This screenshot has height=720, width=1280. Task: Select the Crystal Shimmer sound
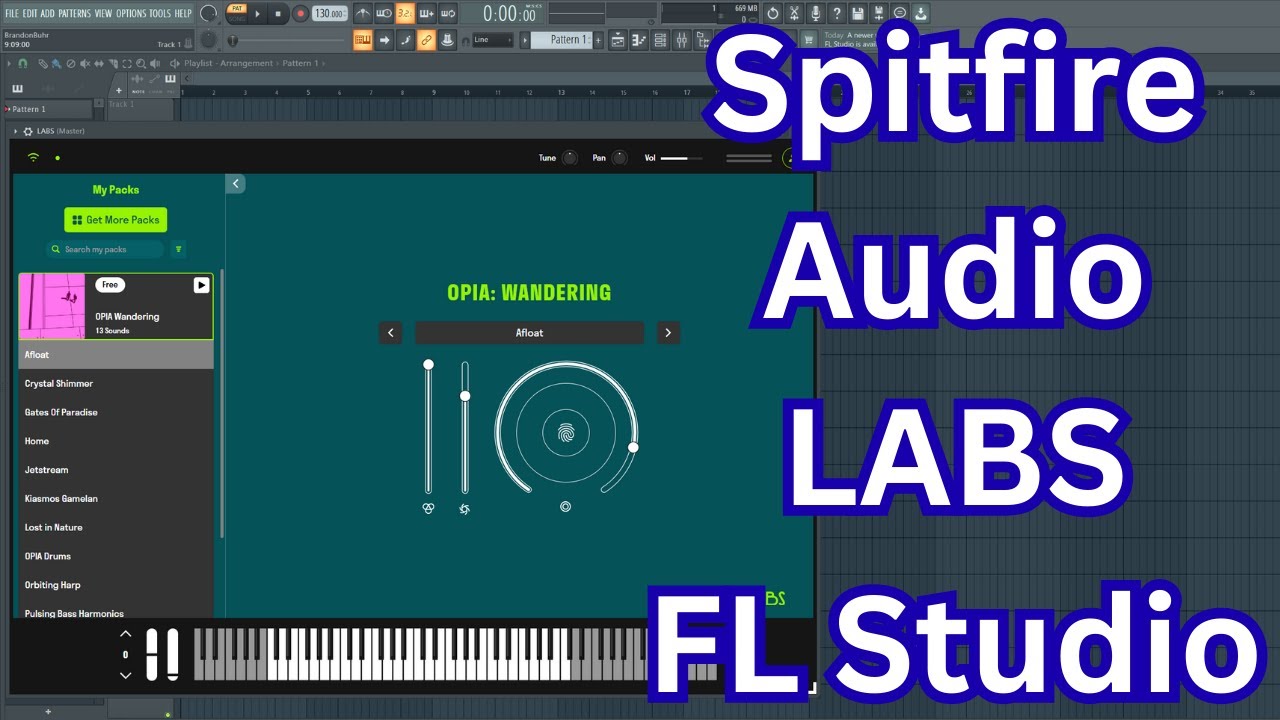point(116,383)
